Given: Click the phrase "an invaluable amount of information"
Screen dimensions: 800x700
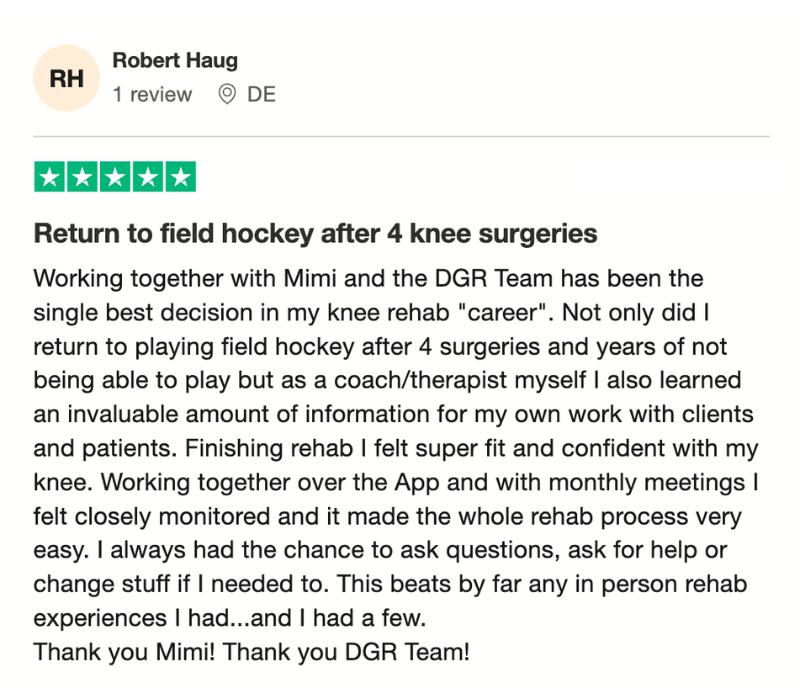Looking at the screenshot, I should [x=231, y=414].
